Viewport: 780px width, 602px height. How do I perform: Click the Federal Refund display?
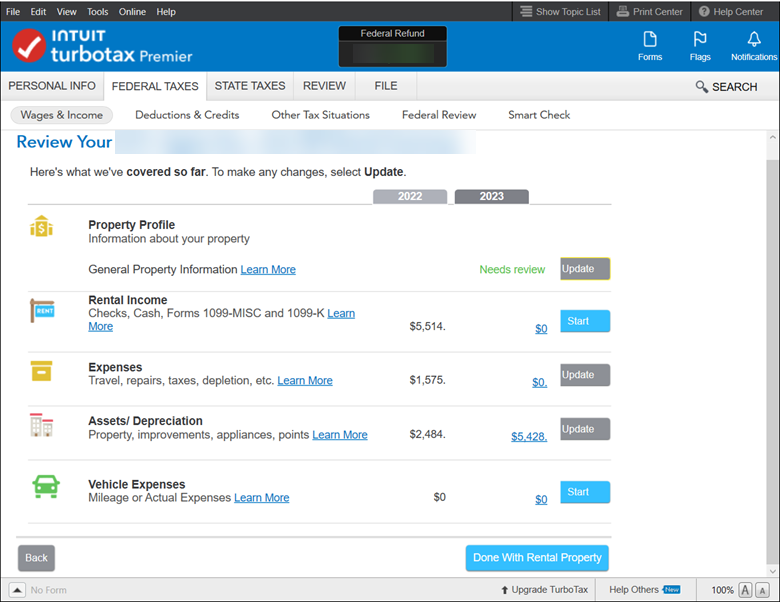coord(392,47)
